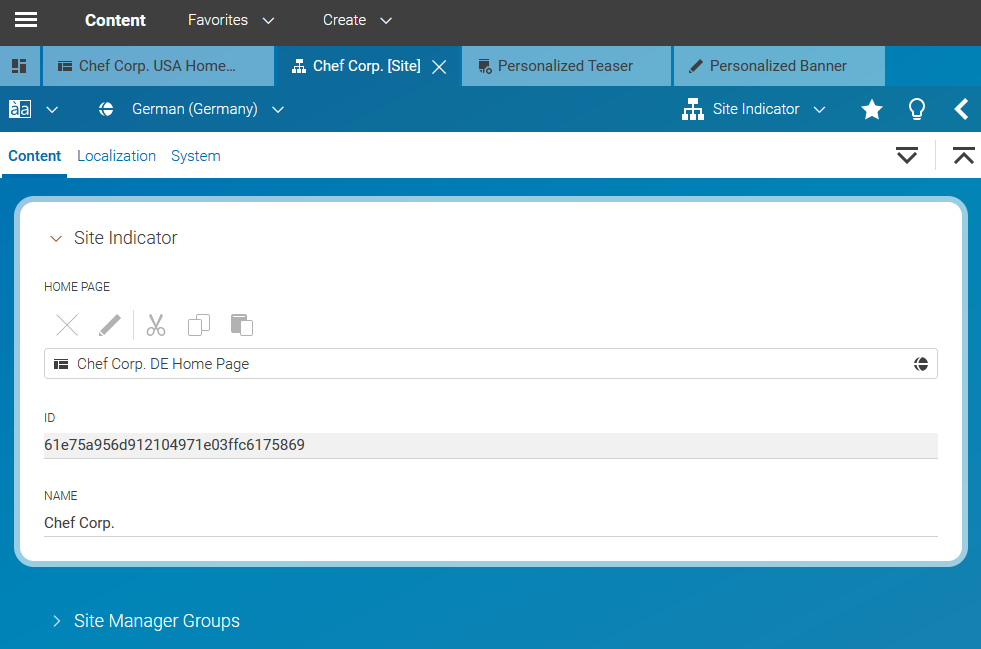This screenshot has width=981, height=649.
Task: Click inside the NAME input field
Action: pyautogui.click(x=300, y=522)
